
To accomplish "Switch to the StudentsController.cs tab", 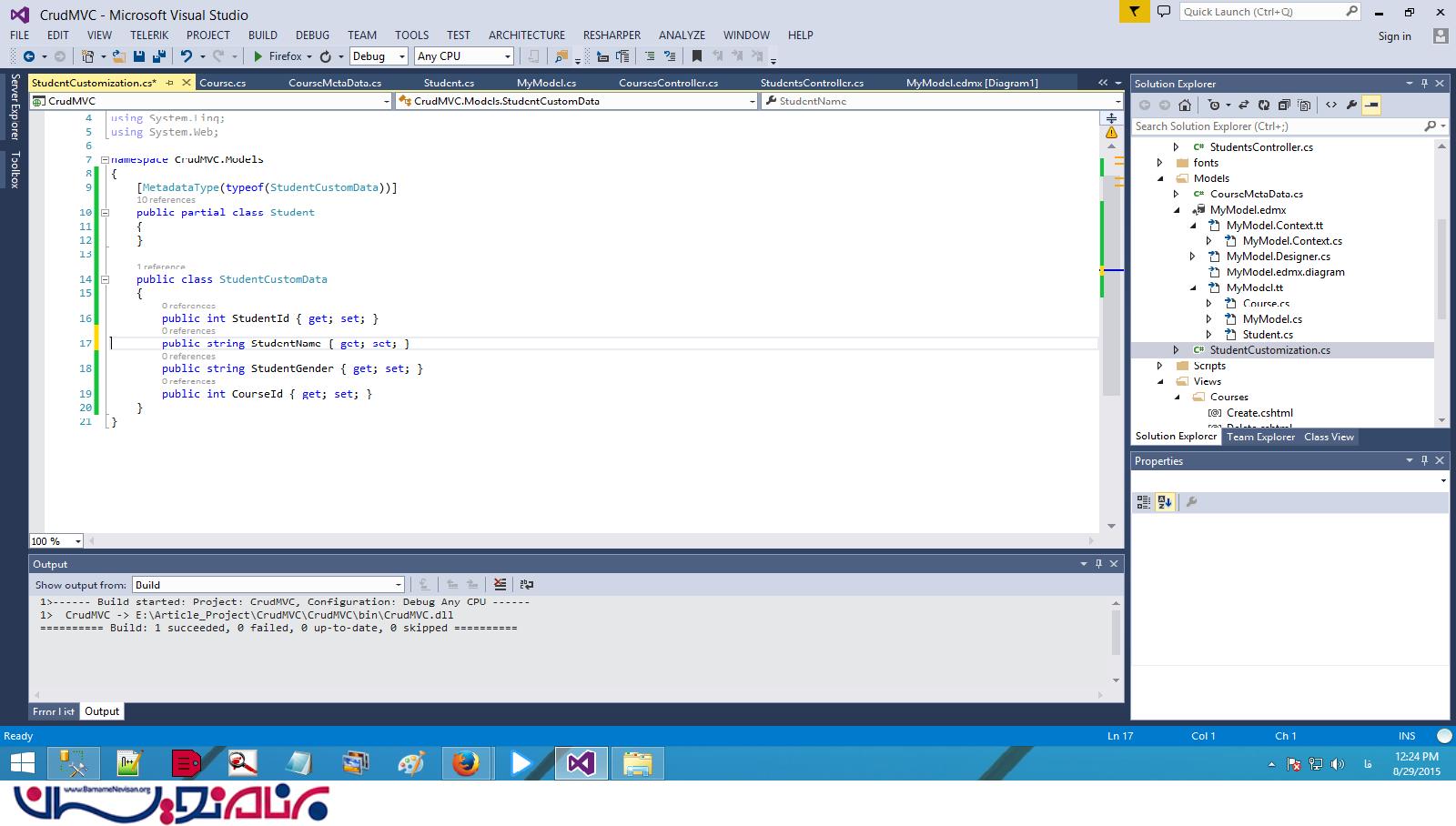I will (x=812, y=83).
